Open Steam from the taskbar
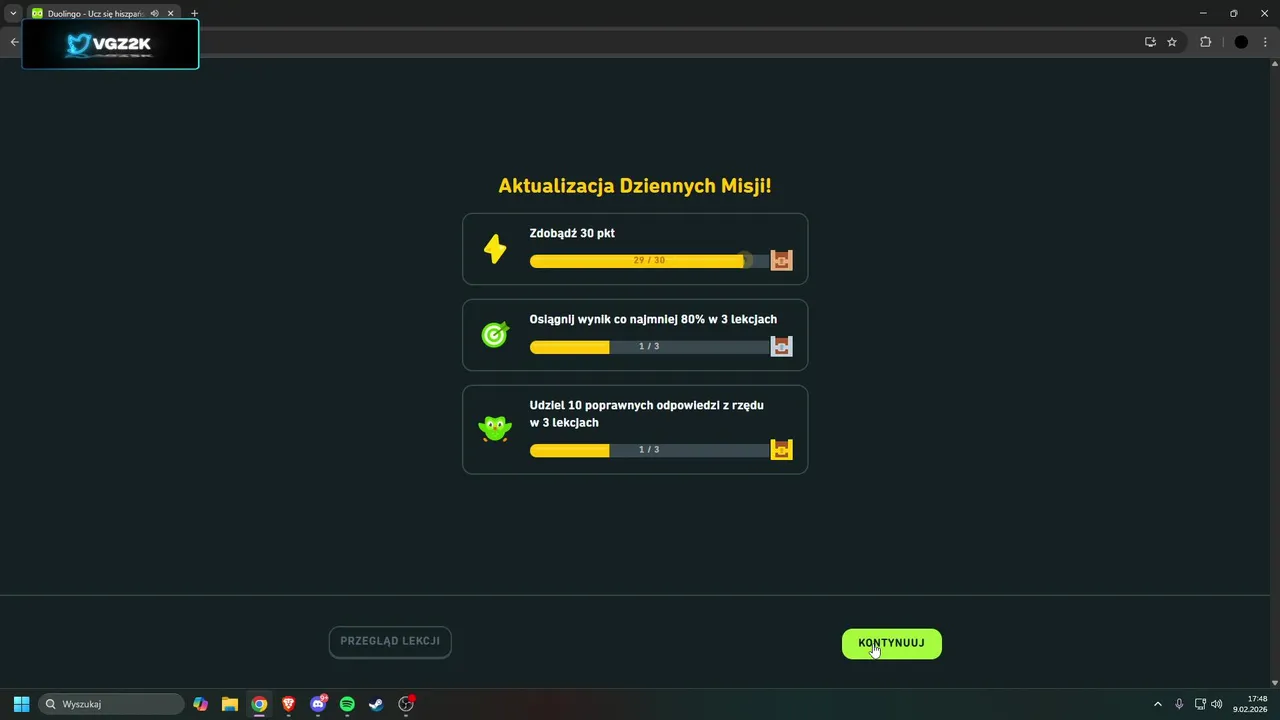Viewport: 1280px width, 720px height. [x=376, y=704]
